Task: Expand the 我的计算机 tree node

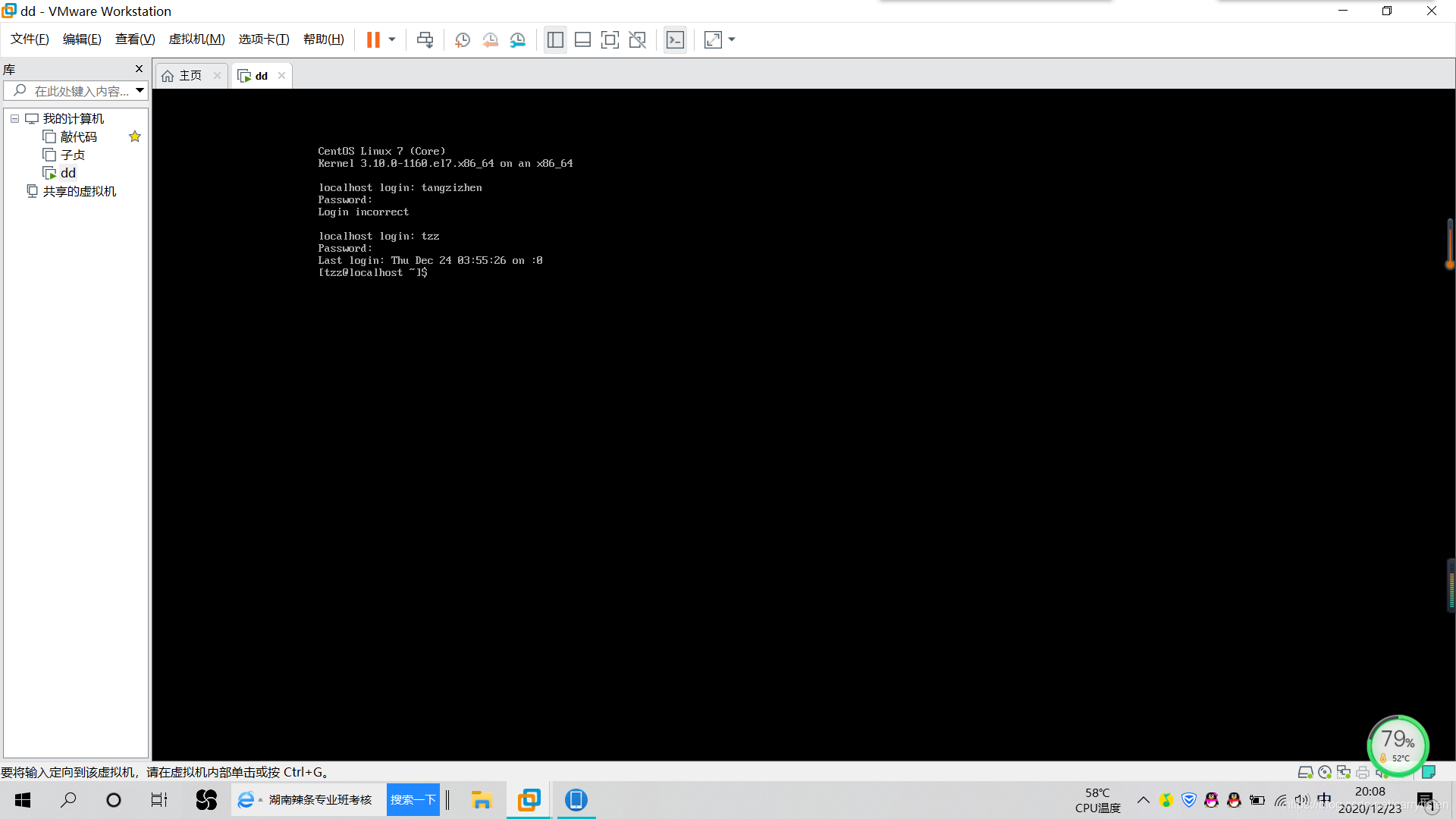Action: [15, 118]
